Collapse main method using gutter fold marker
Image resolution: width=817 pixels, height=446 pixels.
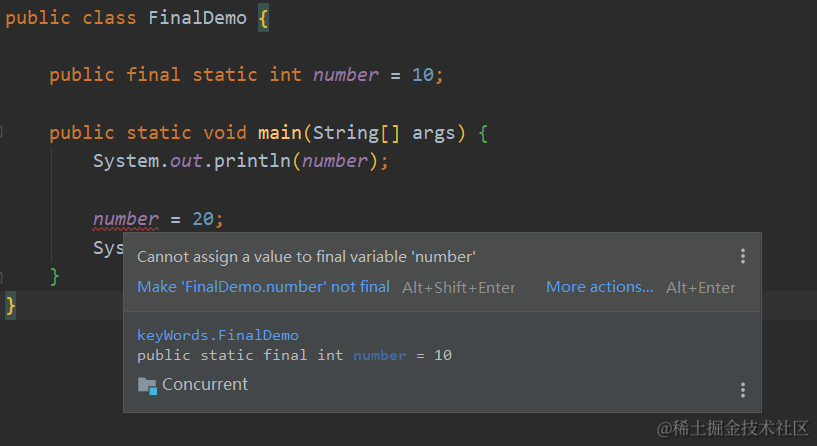tap(2, 131)
